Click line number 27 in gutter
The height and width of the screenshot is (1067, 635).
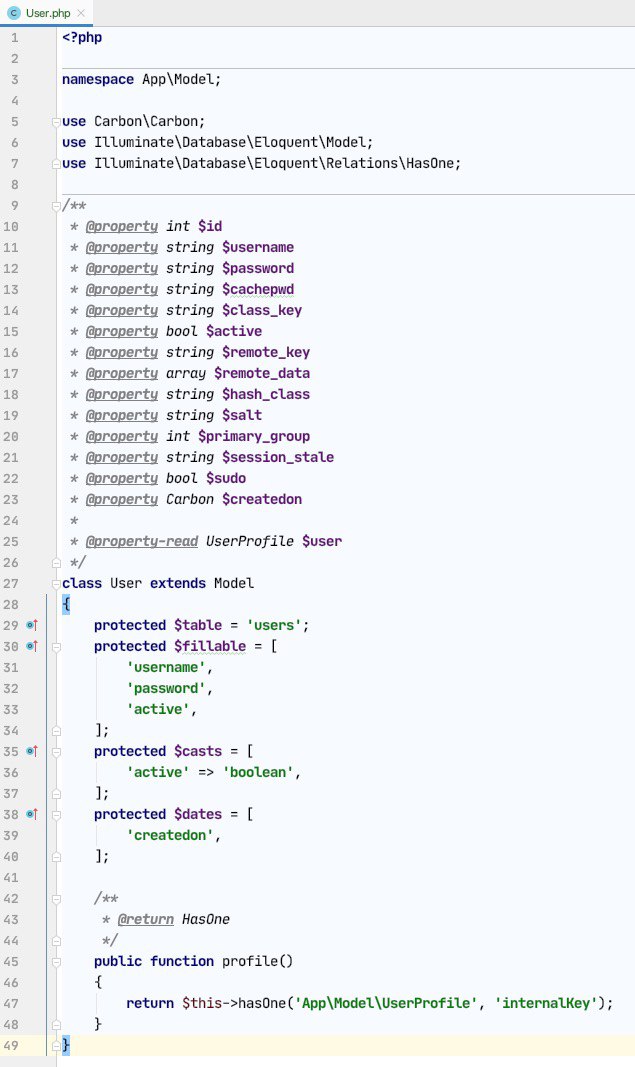point(11,583)
